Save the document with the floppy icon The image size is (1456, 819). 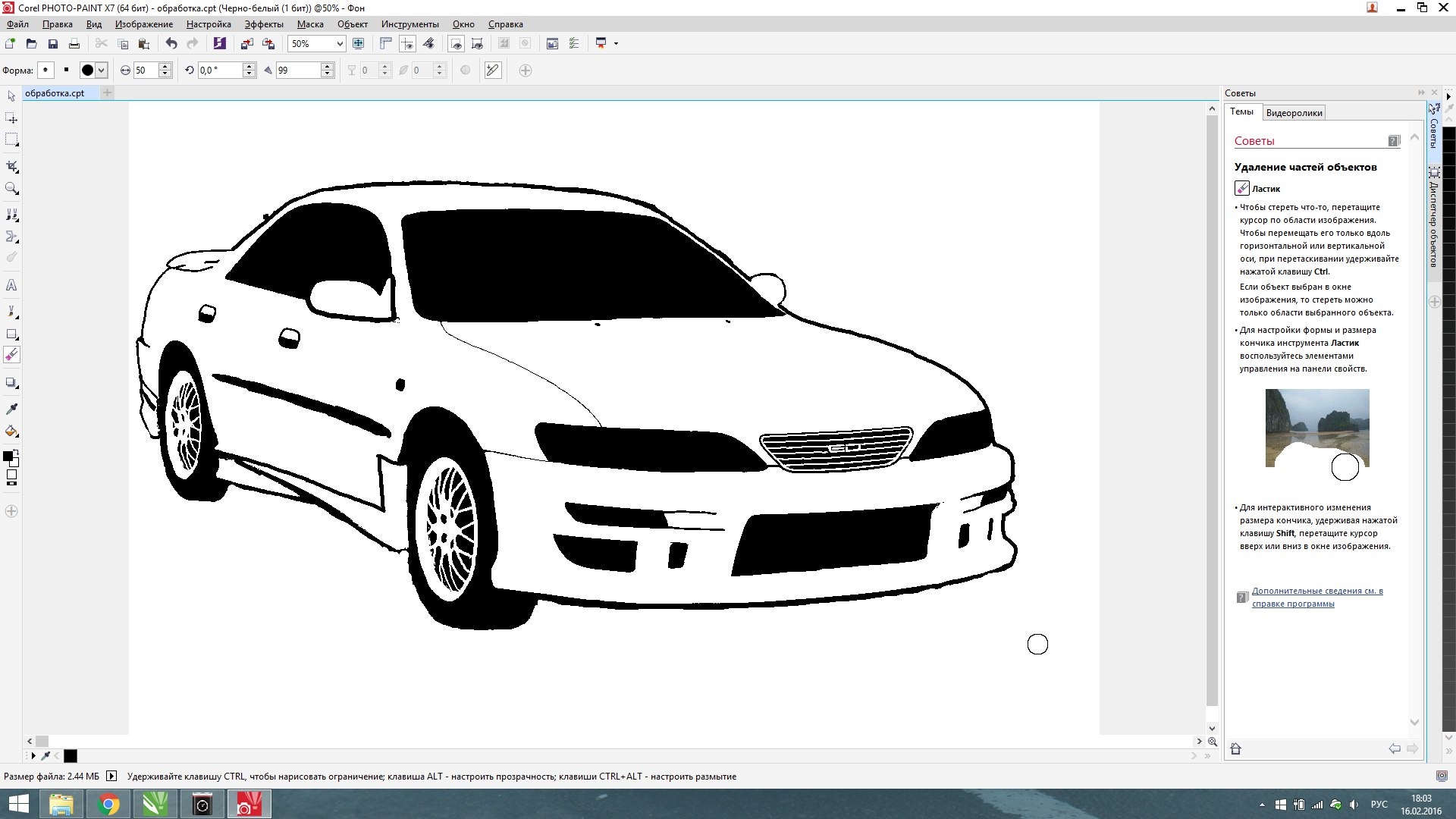(x=52, y=44)
